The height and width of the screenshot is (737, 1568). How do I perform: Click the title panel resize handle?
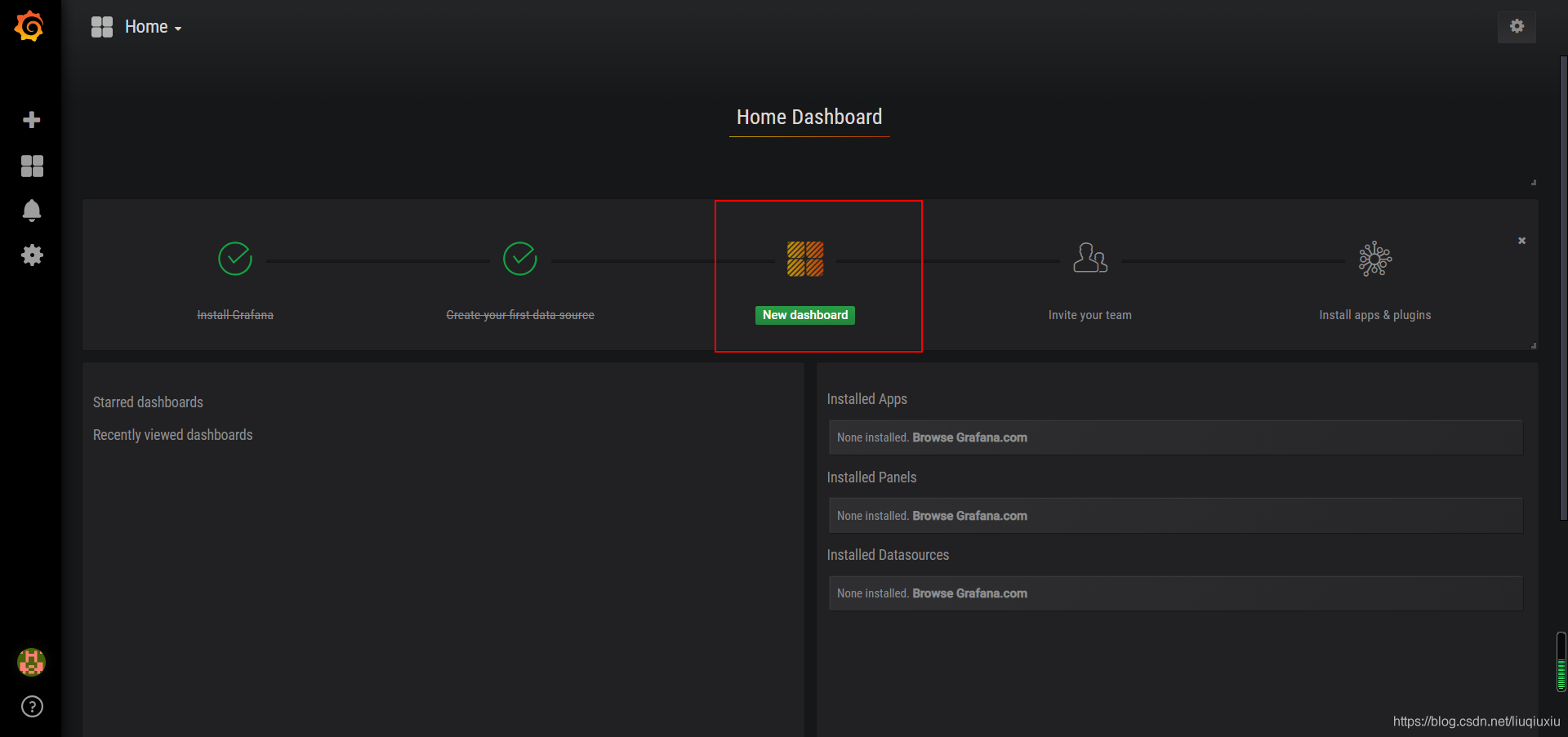1534,182
